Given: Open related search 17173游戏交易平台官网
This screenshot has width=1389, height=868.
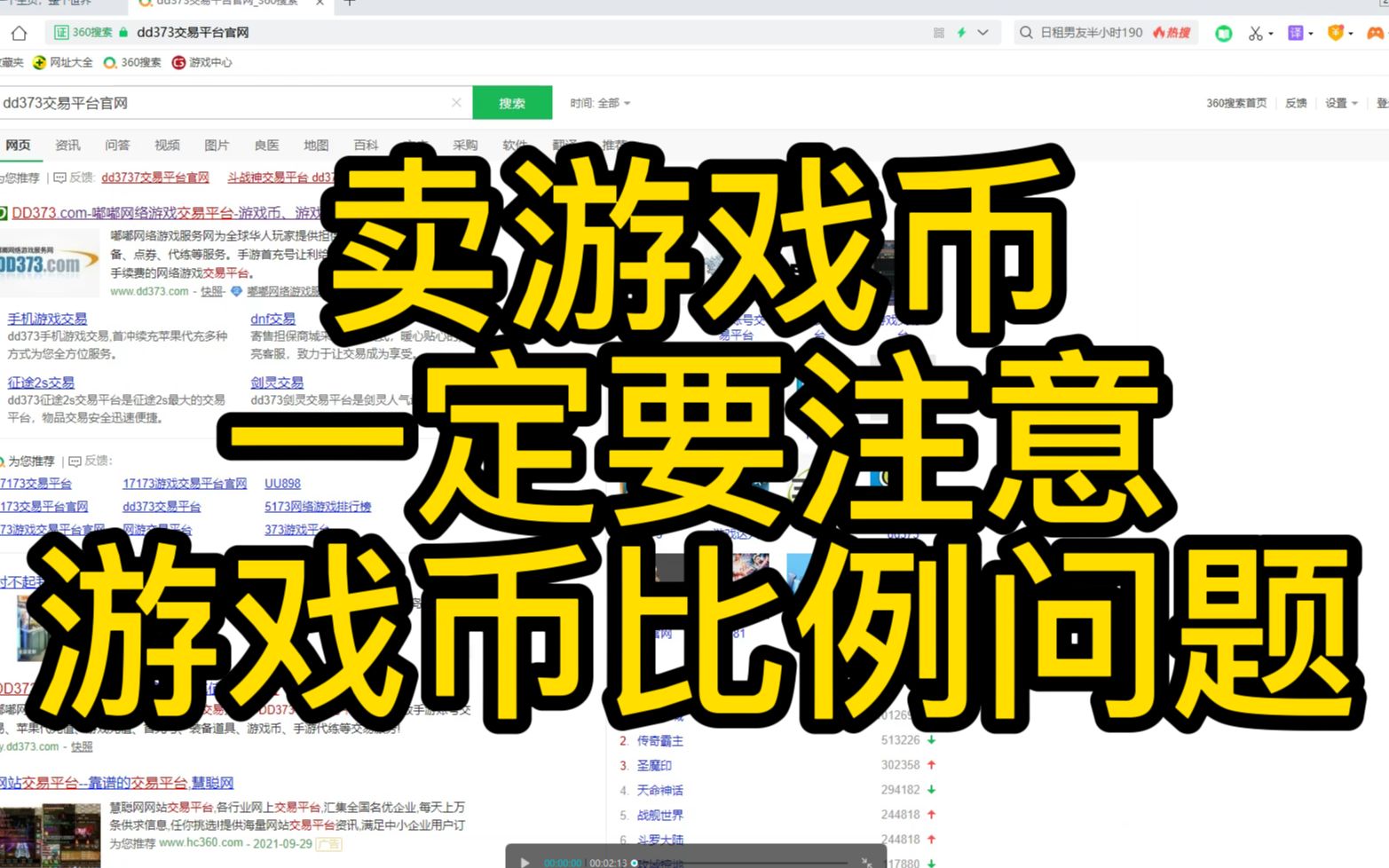Looking at the screenshot, I should (185, 484).
